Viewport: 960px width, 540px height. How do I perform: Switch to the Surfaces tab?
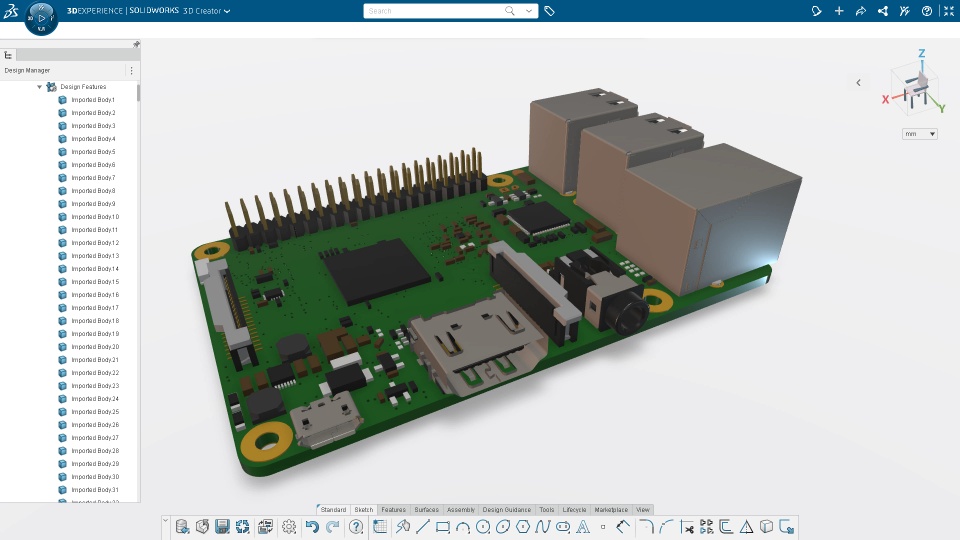click(427, 509)
